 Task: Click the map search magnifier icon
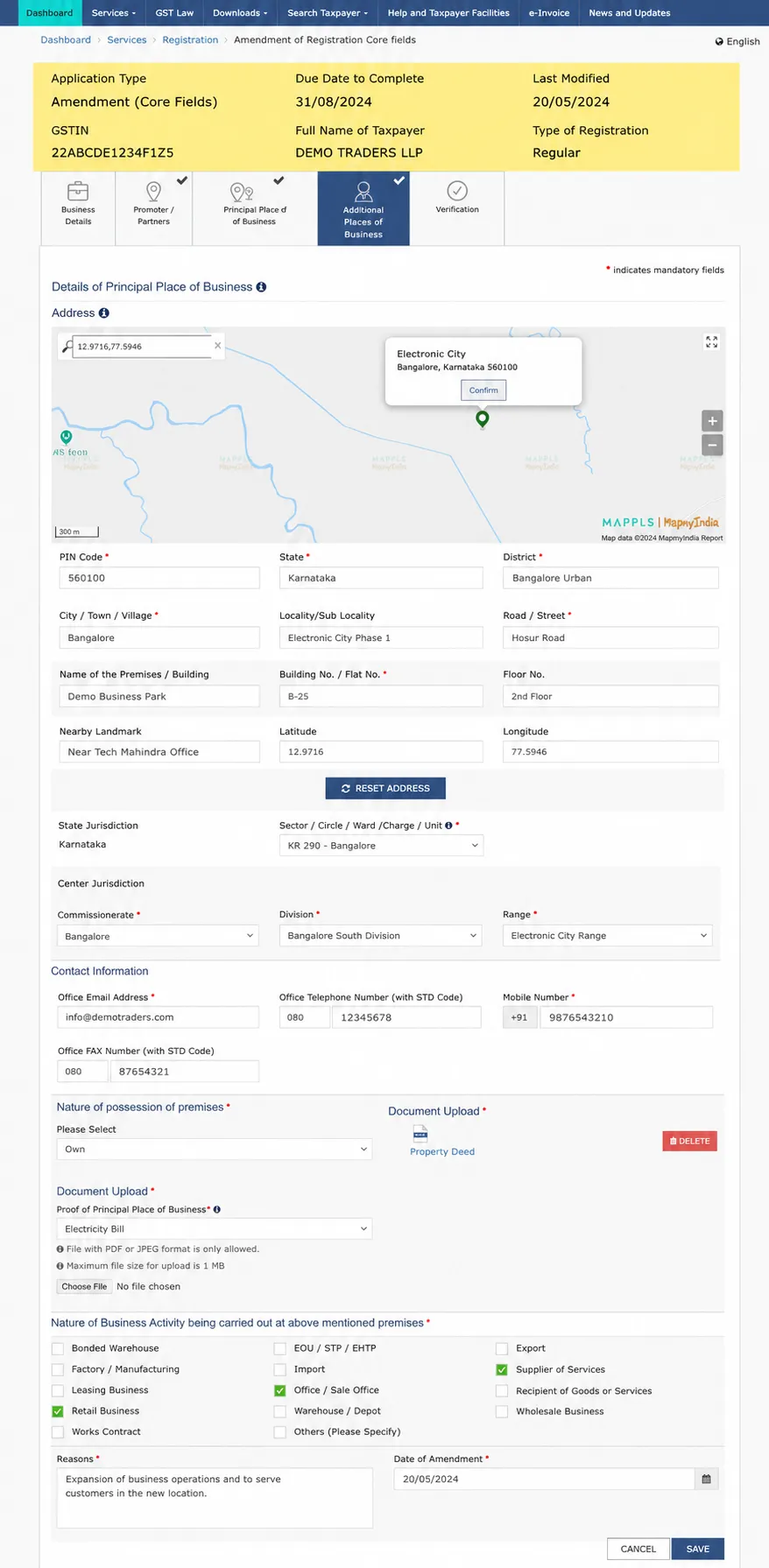tap(67, 347)
